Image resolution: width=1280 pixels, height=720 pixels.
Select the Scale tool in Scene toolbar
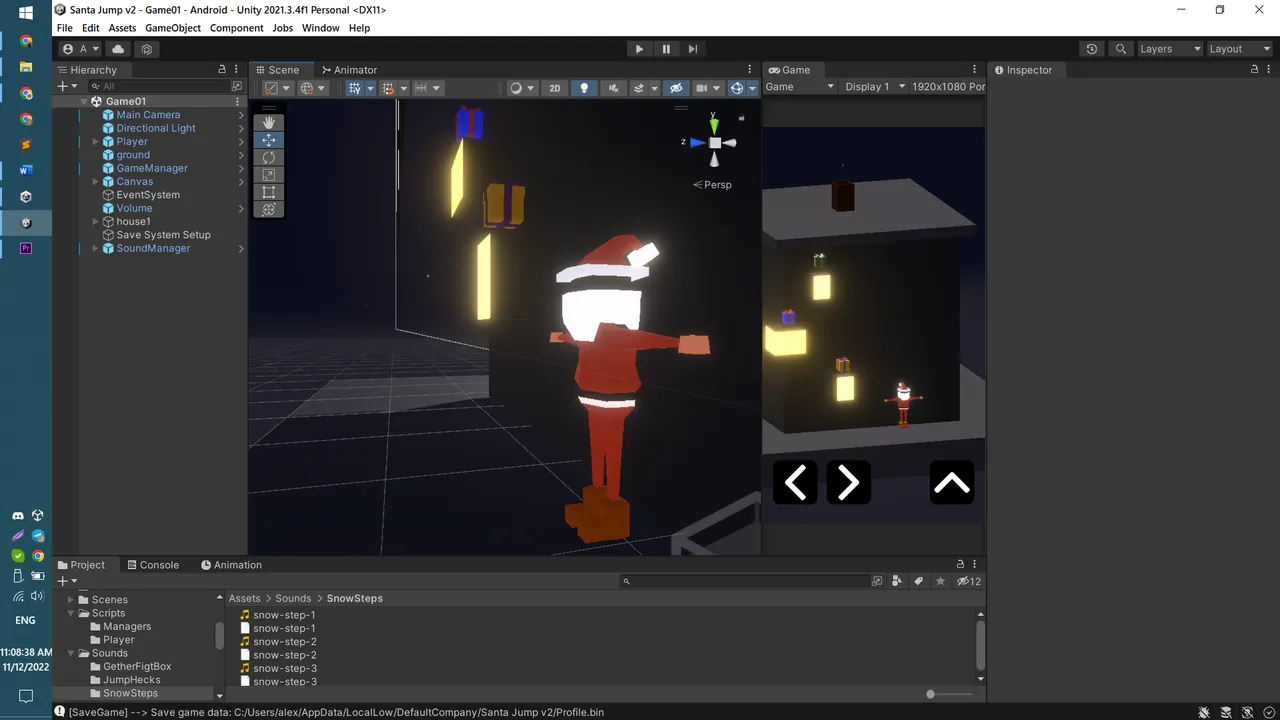tap(269, 175)
